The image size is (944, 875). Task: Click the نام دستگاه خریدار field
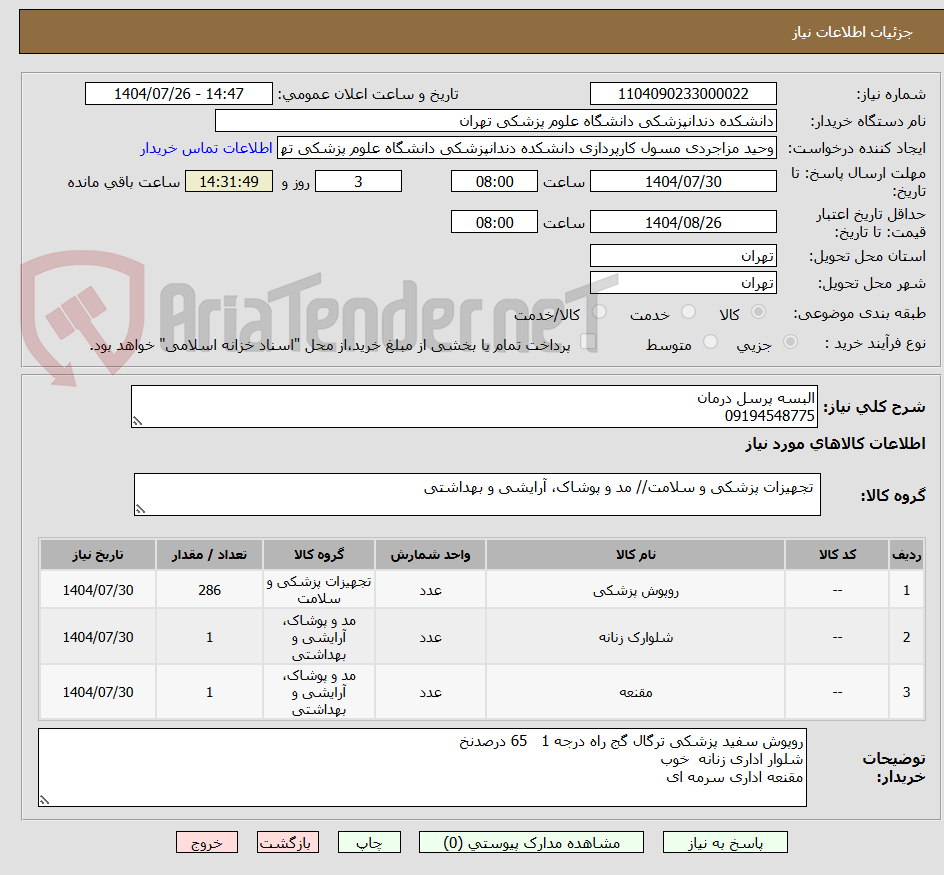495,121
